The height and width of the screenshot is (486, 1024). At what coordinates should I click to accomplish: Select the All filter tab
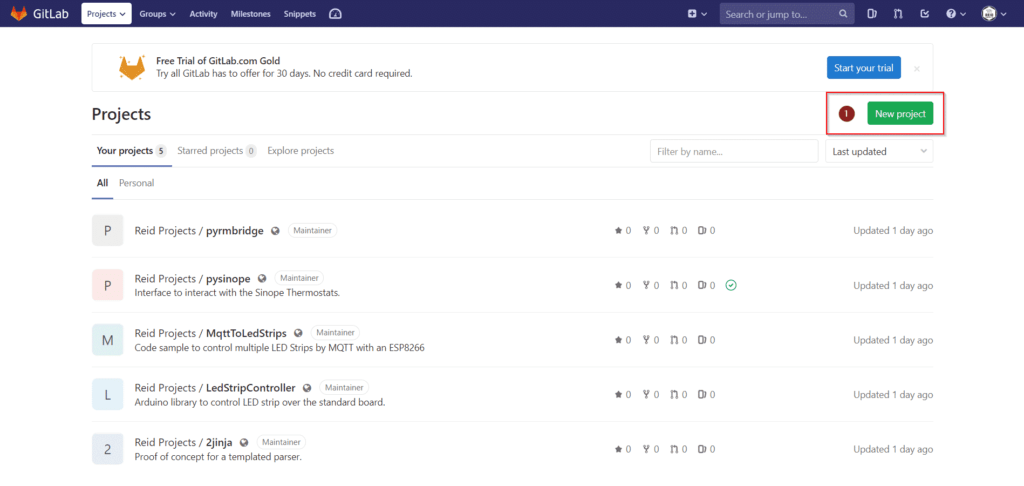[103, 183]
